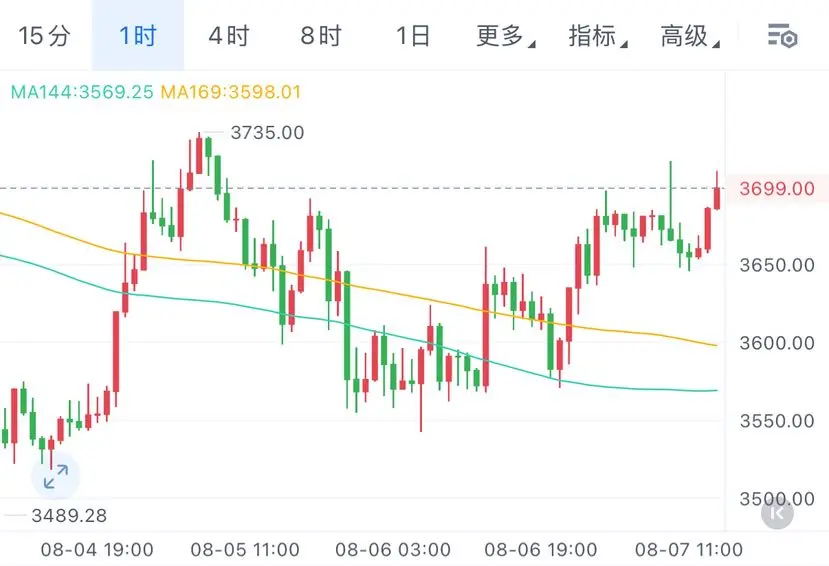Switch to the 15分 timeframe tab
829x566 pixels.
click(45, 36)
